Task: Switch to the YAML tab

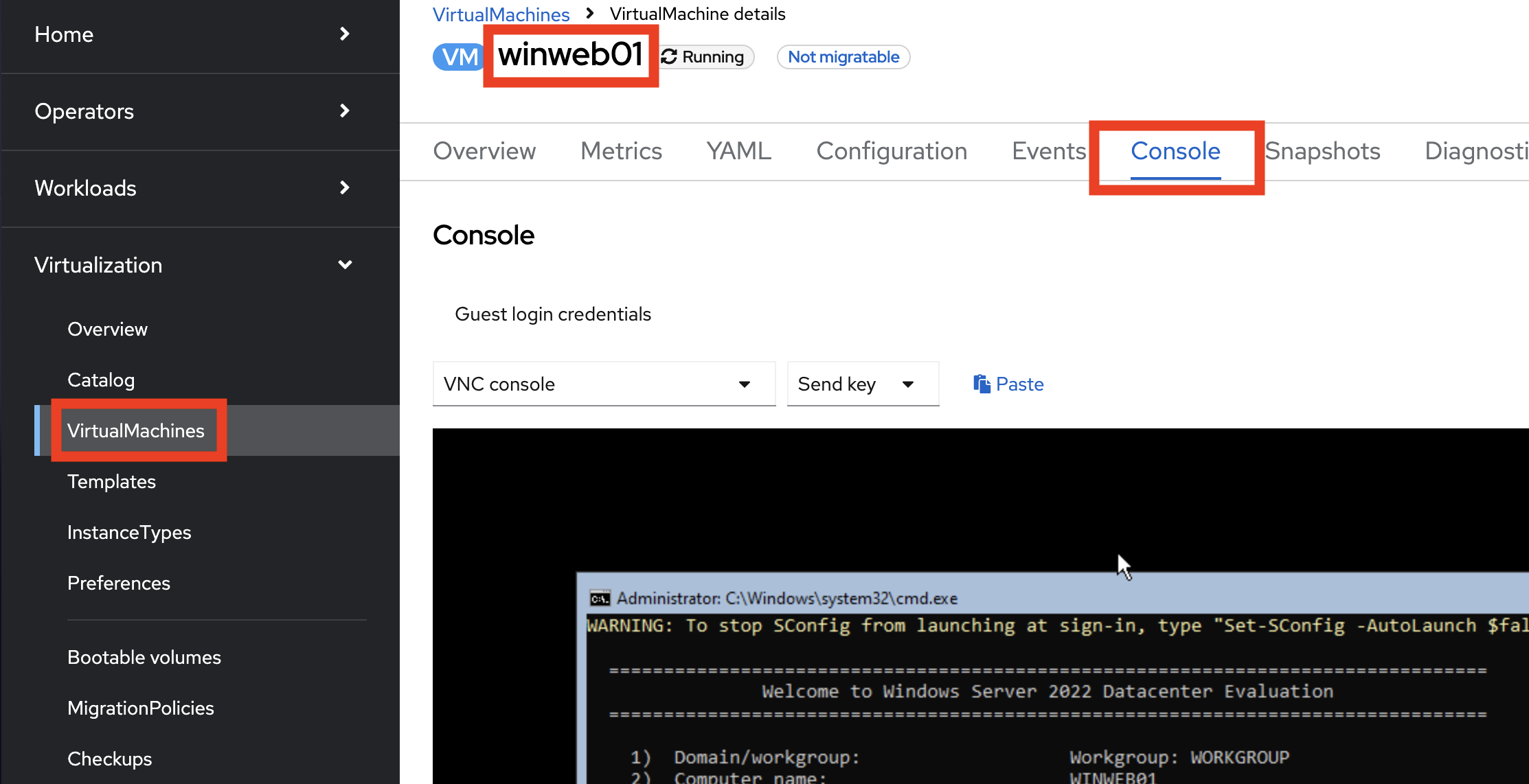Action: 738,151
